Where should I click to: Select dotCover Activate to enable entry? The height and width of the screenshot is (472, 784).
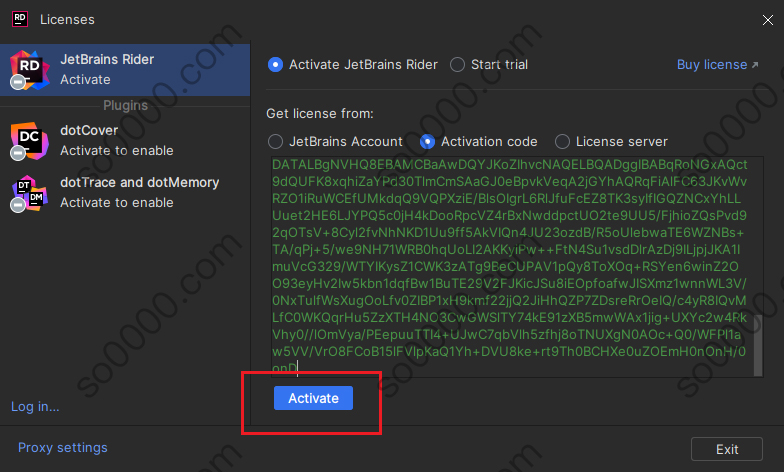pos(125,140)
